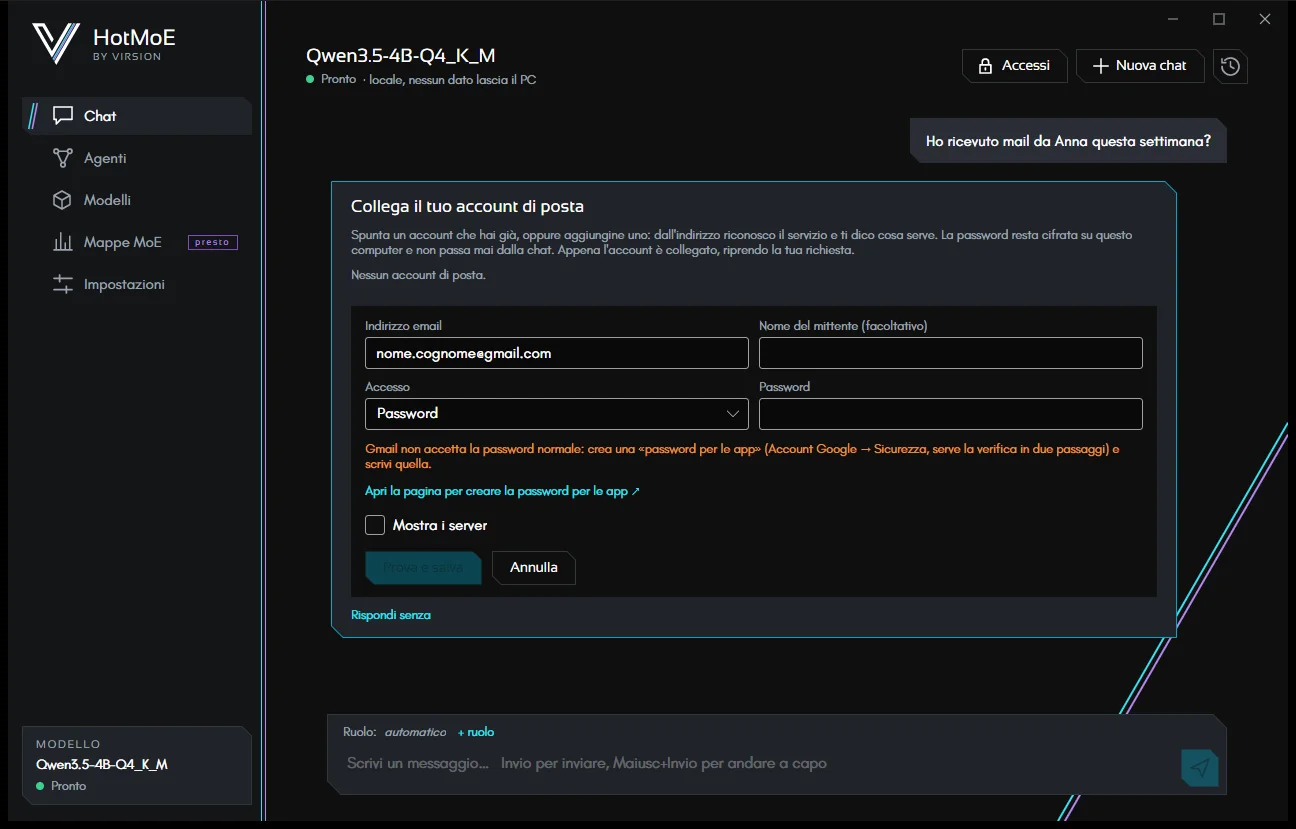This screenshot has height=829, width=1296.
Task: Enable the Mostra i server checkbox
Action: (x=375, y=525)
